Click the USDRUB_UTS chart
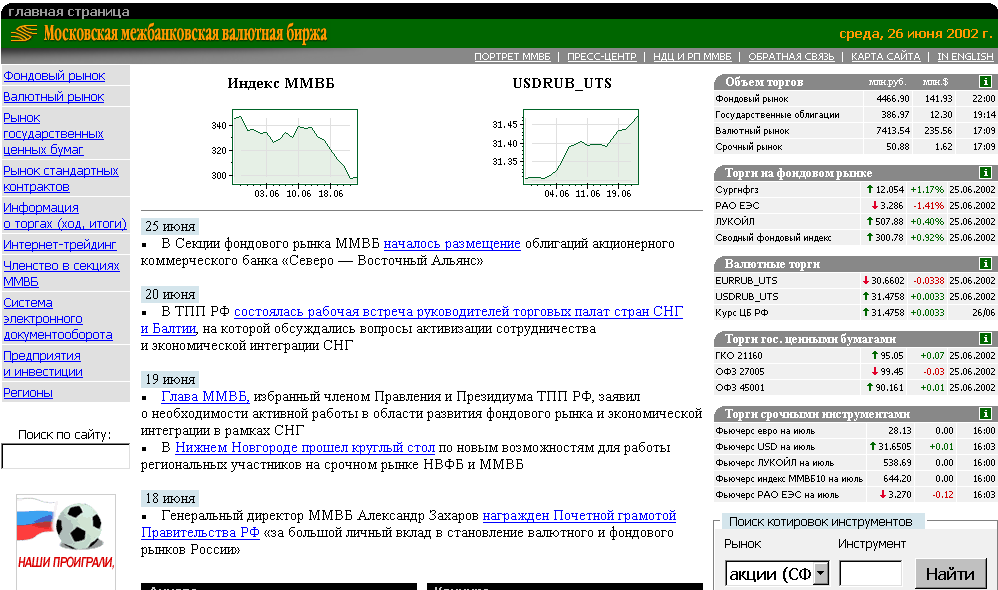Screen dimensions: 998x590 click(580, 147)
